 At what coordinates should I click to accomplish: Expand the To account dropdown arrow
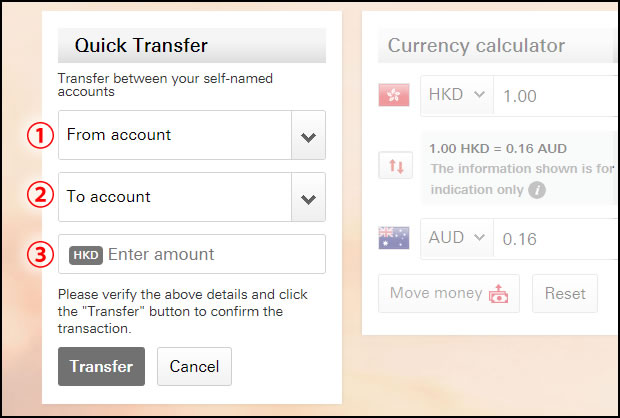click(308, 197)
